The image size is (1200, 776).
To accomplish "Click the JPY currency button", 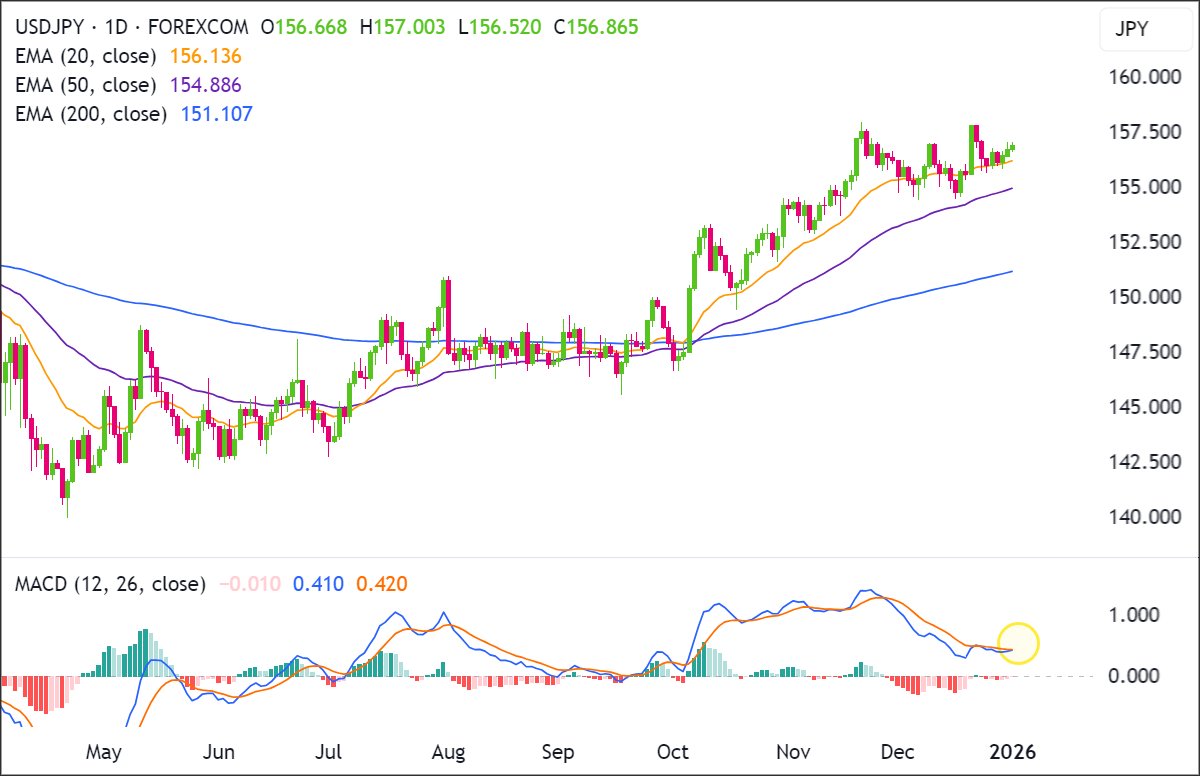I will pyautogui.click(x=1146, y=29).
